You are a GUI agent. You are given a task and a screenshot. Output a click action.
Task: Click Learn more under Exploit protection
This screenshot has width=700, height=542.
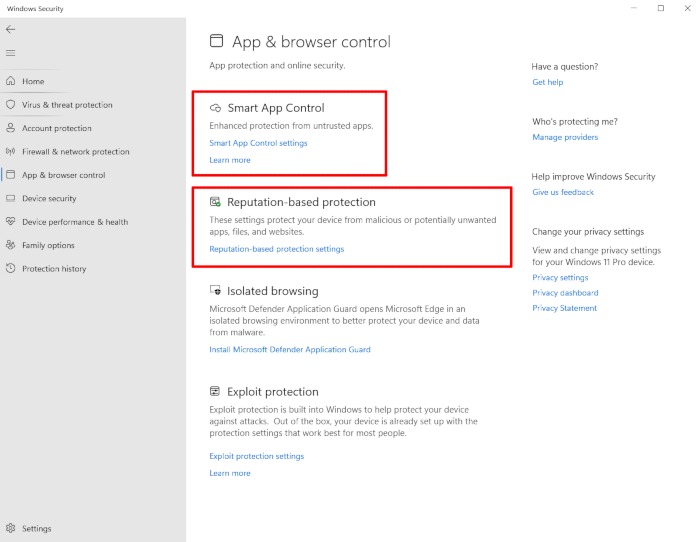pyautogui.click(x=230, y=473)
